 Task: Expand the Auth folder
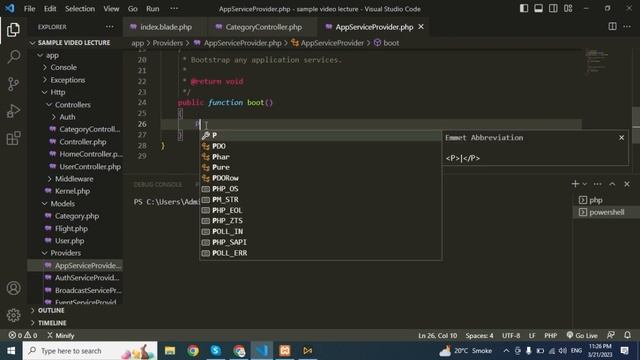click(x=67, y=117)
